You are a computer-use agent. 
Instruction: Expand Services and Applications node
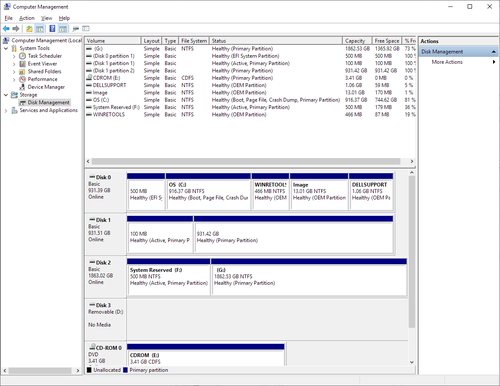(6, 111)
